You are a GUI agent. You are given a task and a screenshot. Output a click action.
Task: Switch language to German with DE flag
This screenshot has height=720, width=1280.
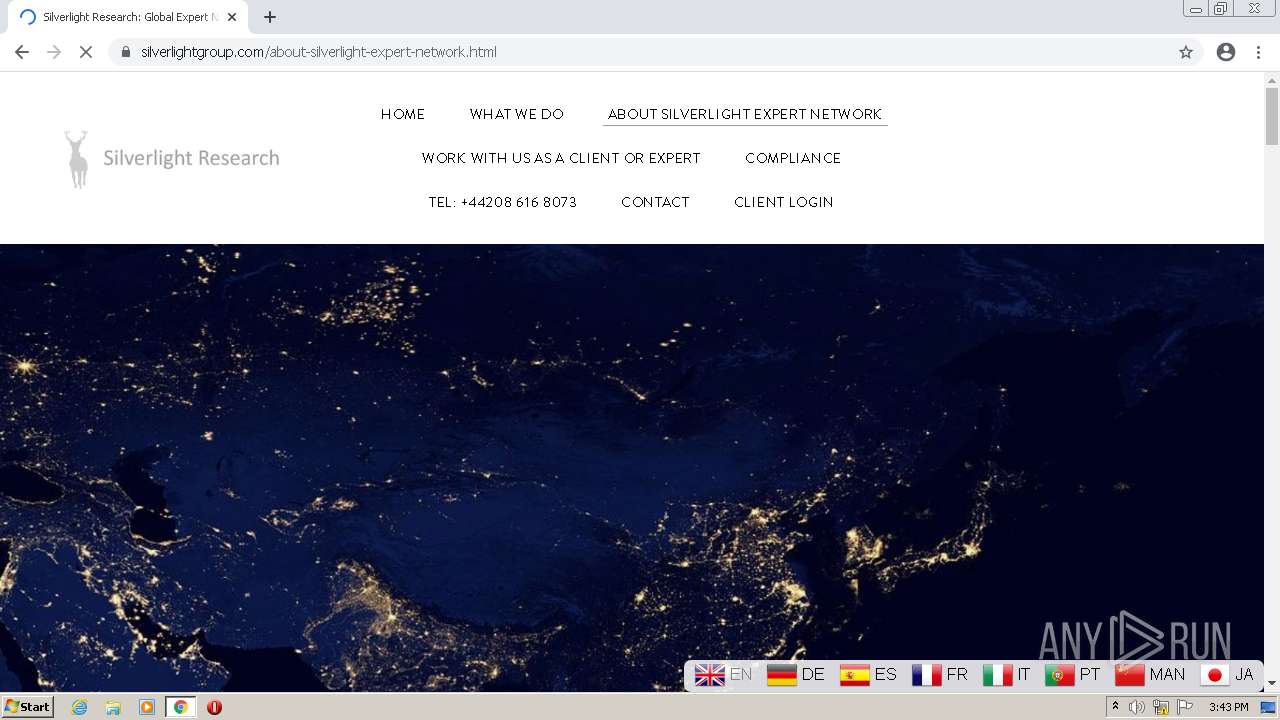pos(796,675)
